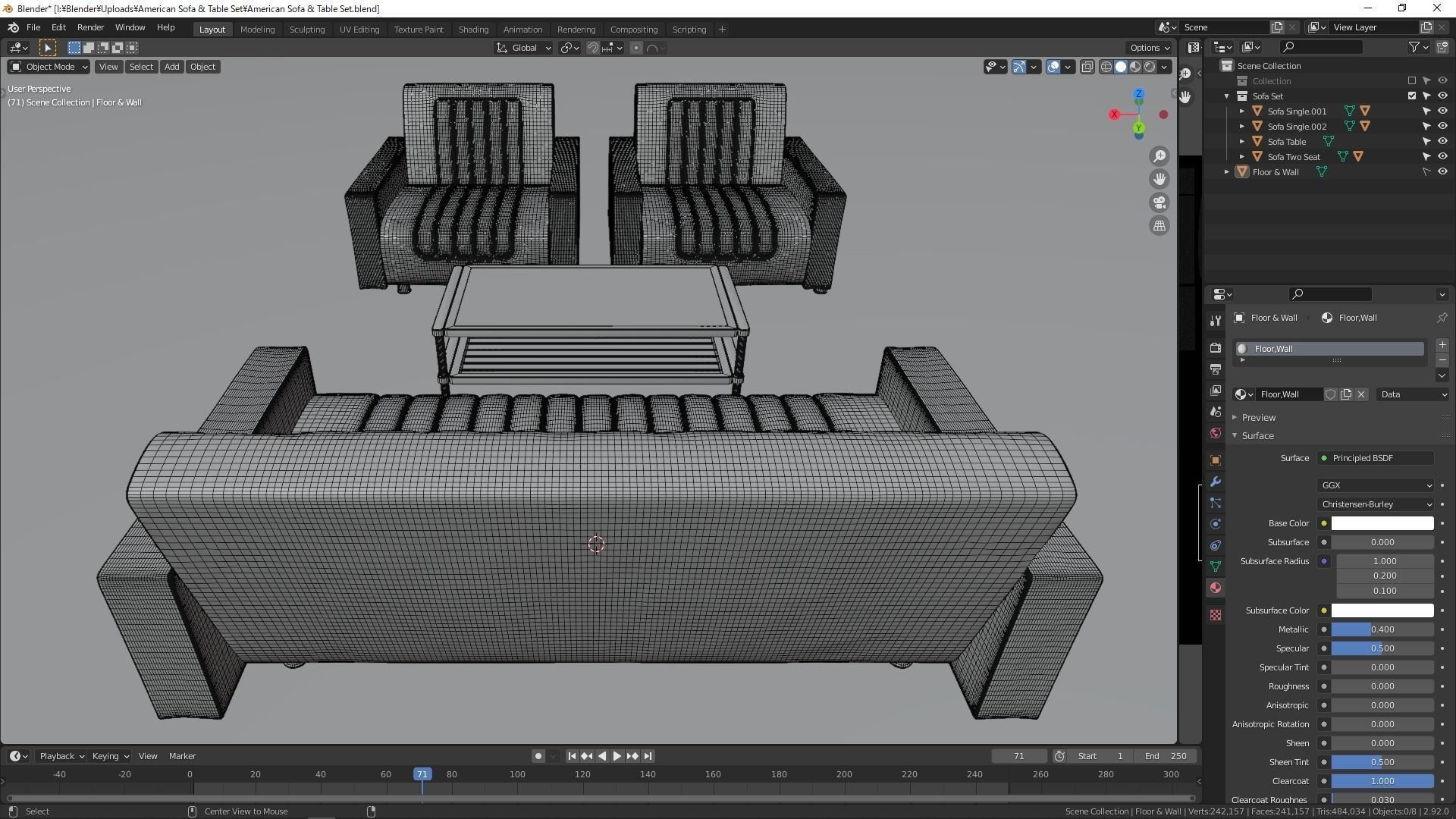Open Object Mode dropdown

coord(49,67)
